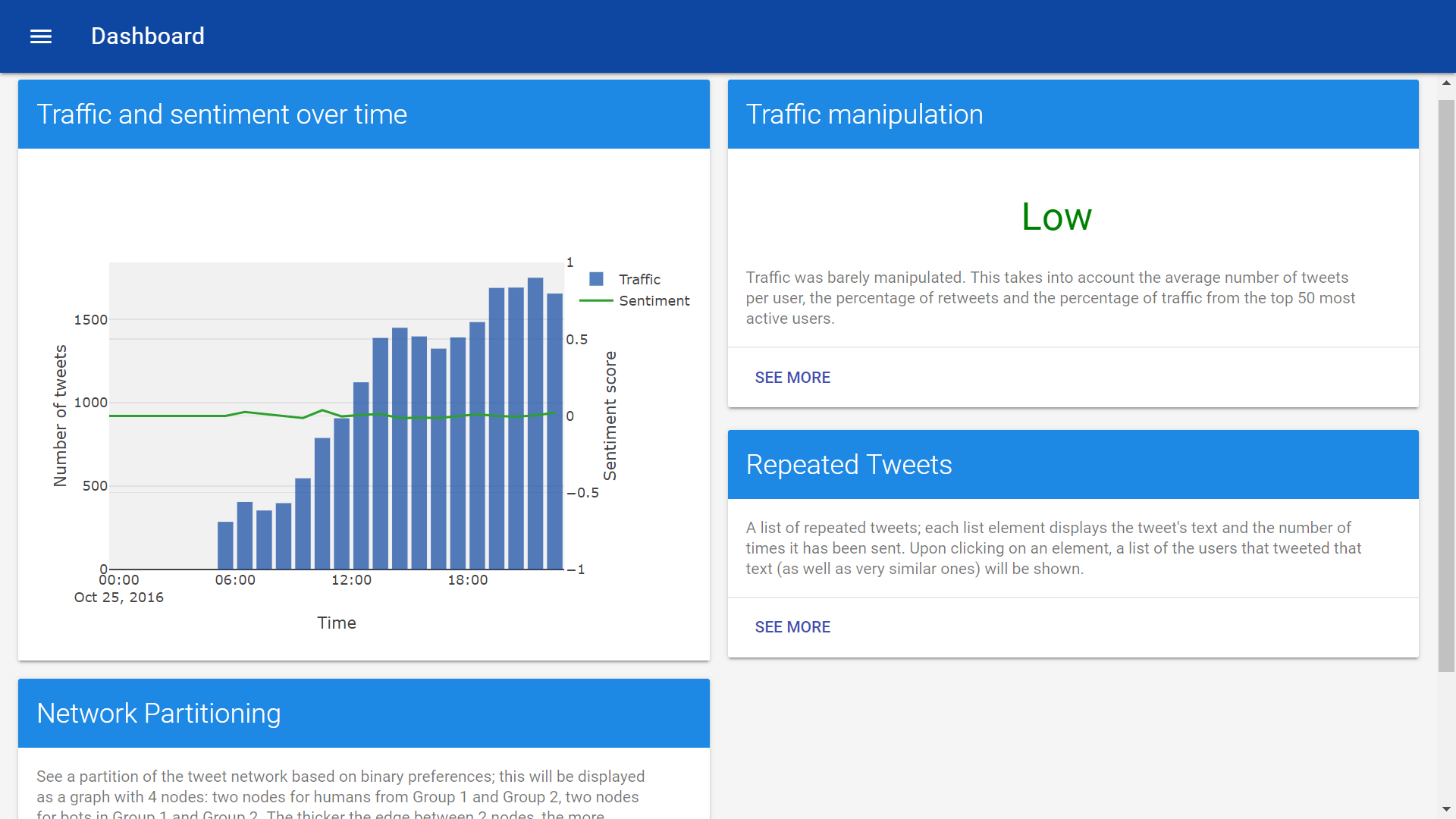Click the 1500 y-axis tick label
This screenshot has width=1456, height=819.
[x=90, y=320]
